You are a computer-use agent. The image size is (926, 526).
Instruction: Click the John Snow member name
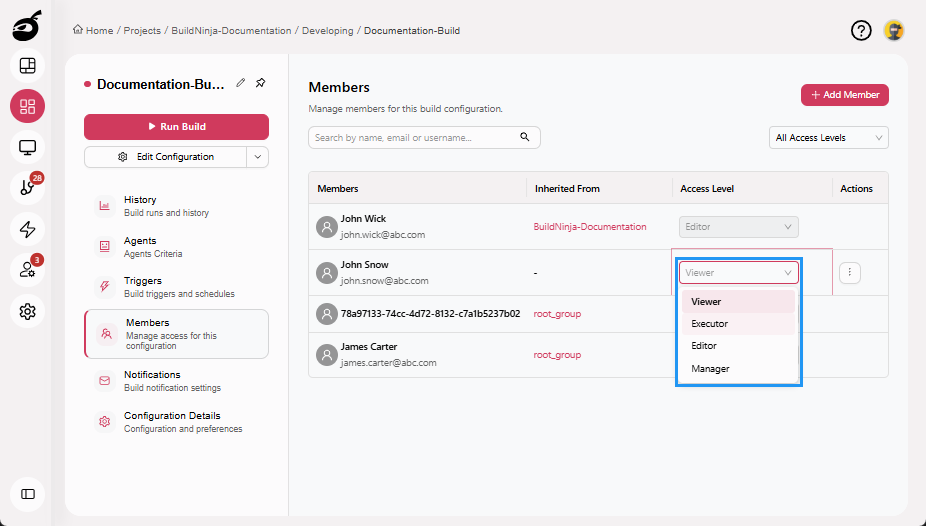364,264
